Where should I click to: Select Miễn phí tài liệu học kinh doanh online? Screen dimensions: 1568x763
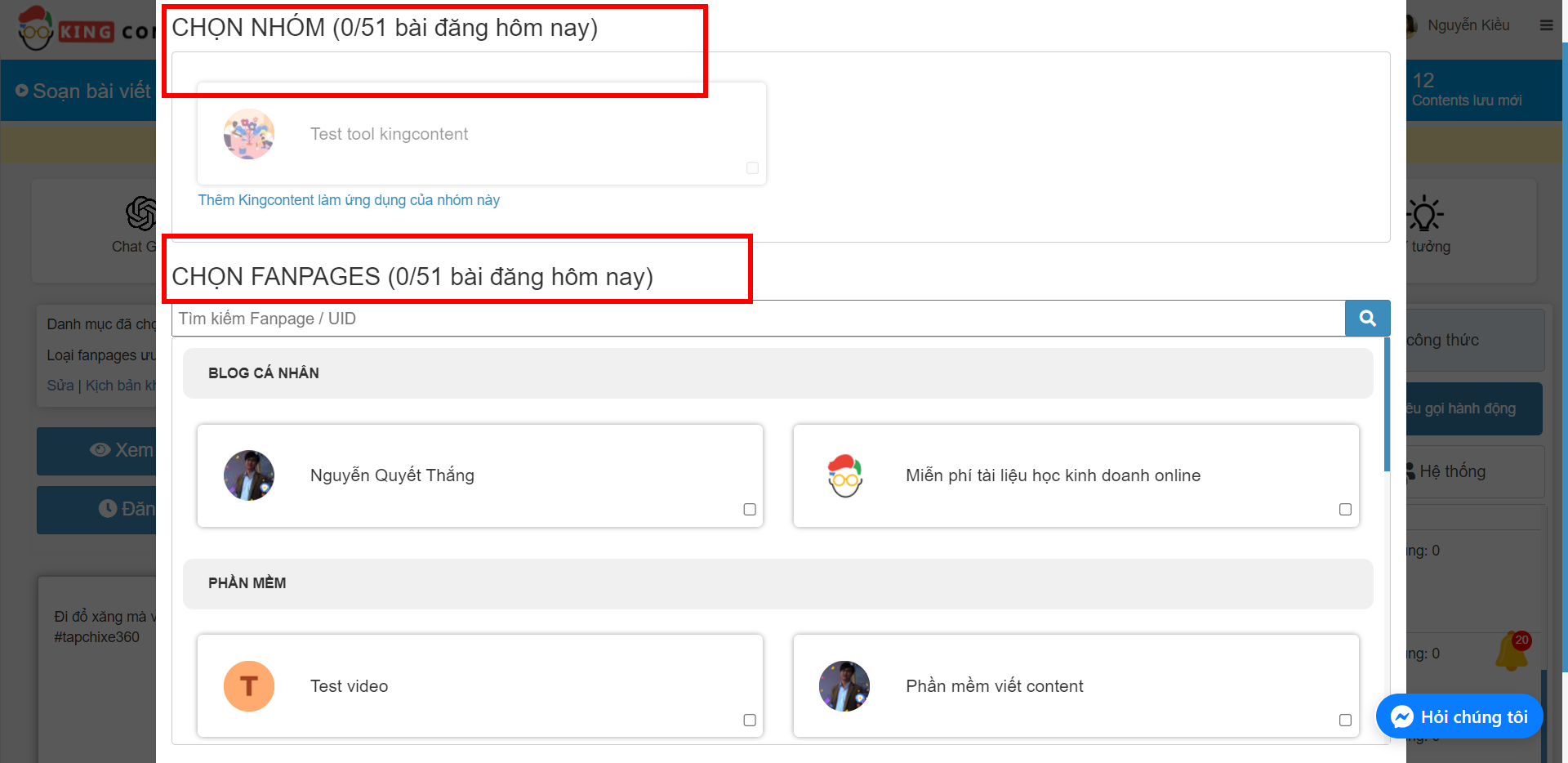click(1053, 475)
